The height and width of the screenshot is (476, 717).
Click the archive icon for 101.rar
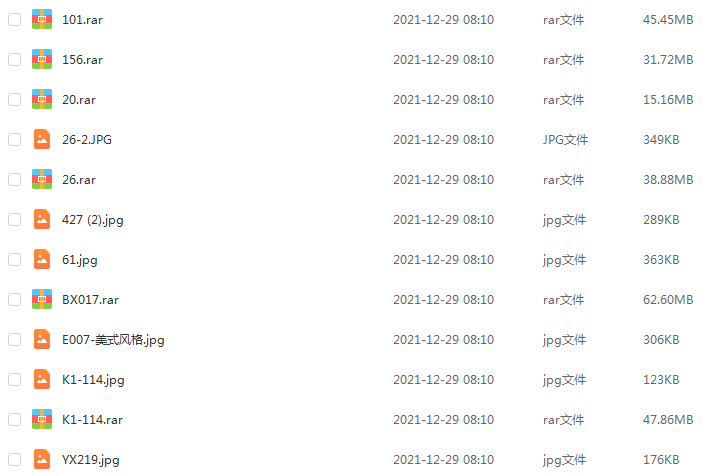point(42,19)
